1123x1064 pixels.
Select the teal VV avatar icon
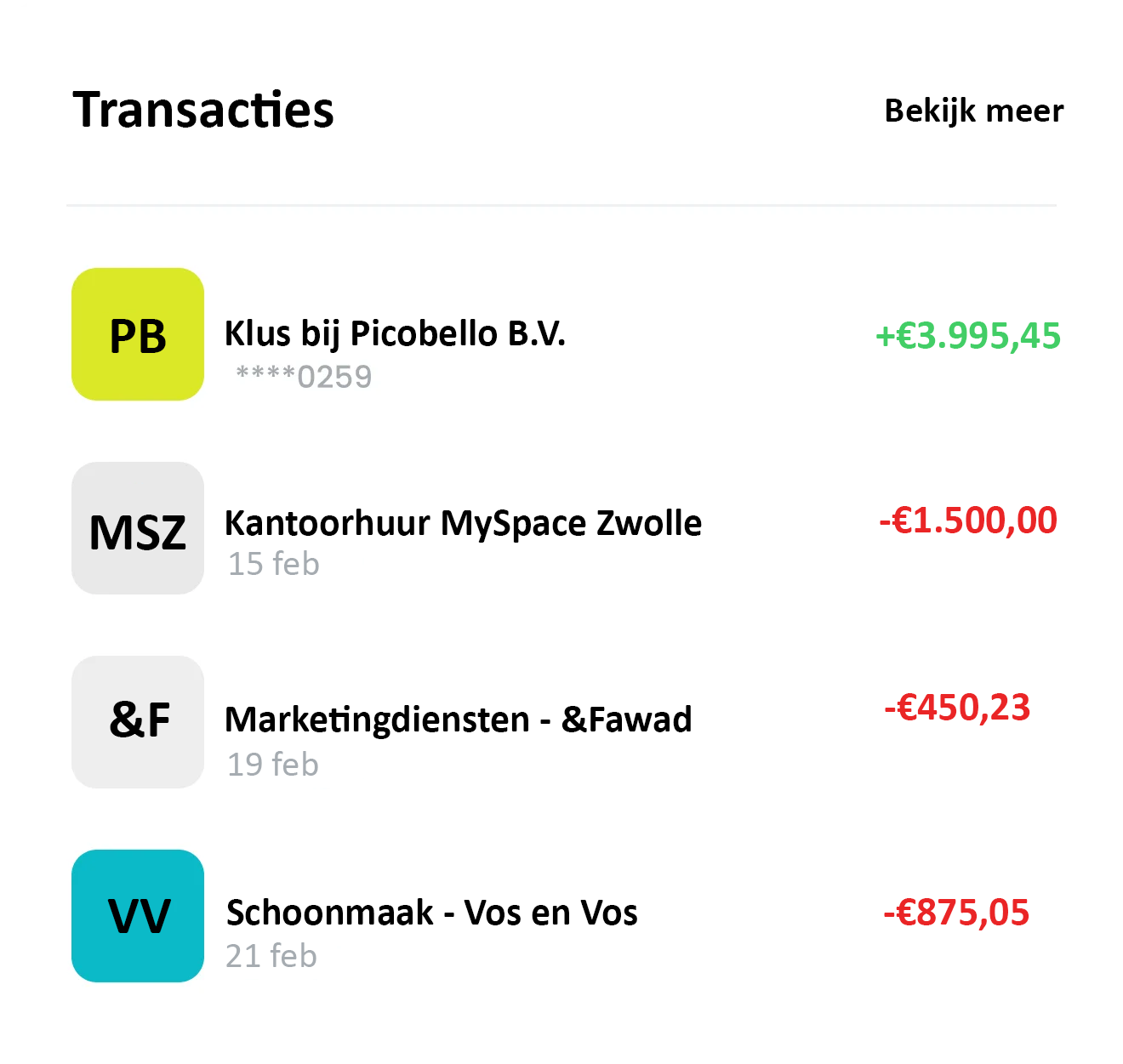pos(138,916)
